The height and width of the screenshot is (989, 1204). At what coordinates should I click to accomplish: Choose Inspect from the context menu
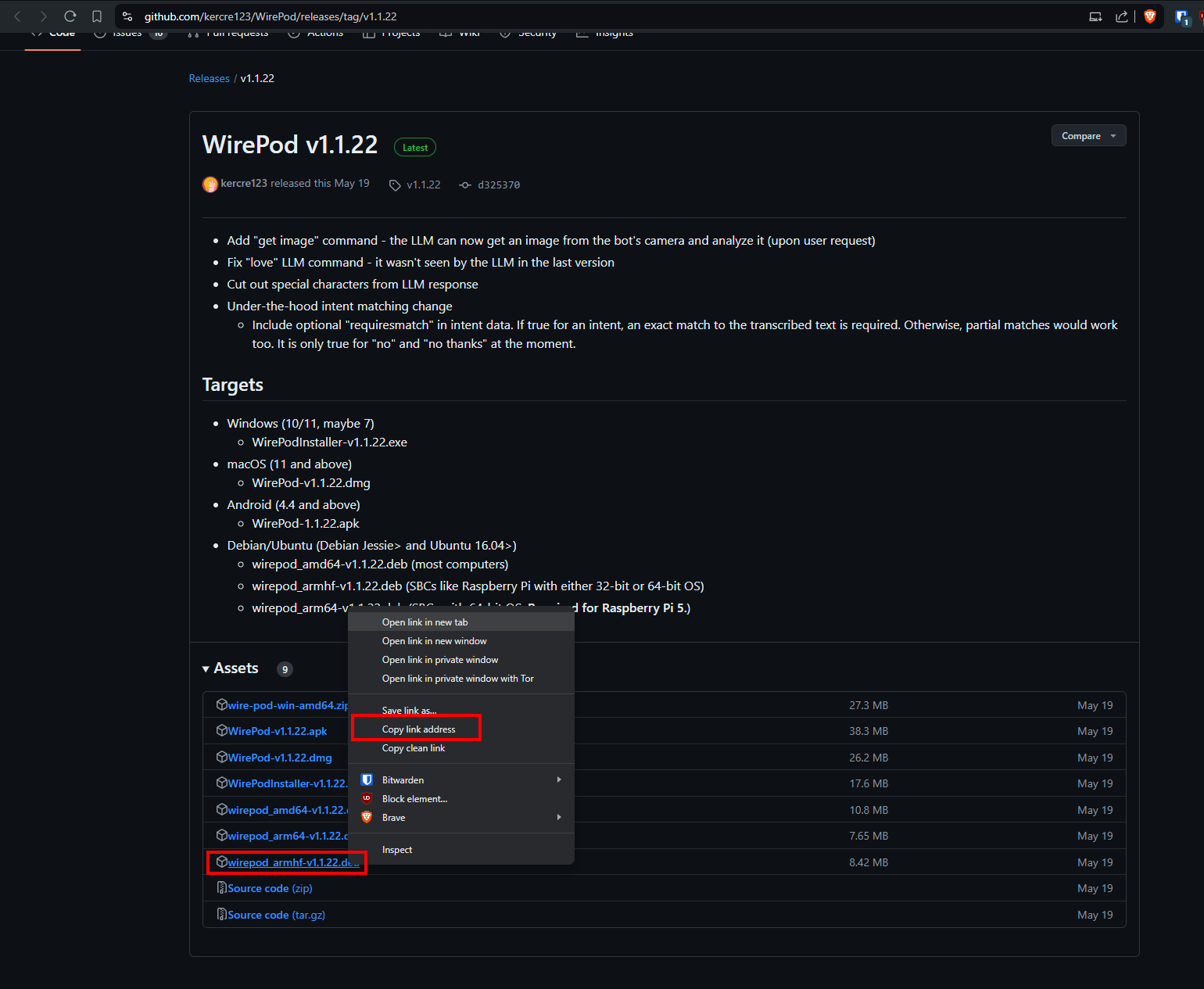pos(461,850)
